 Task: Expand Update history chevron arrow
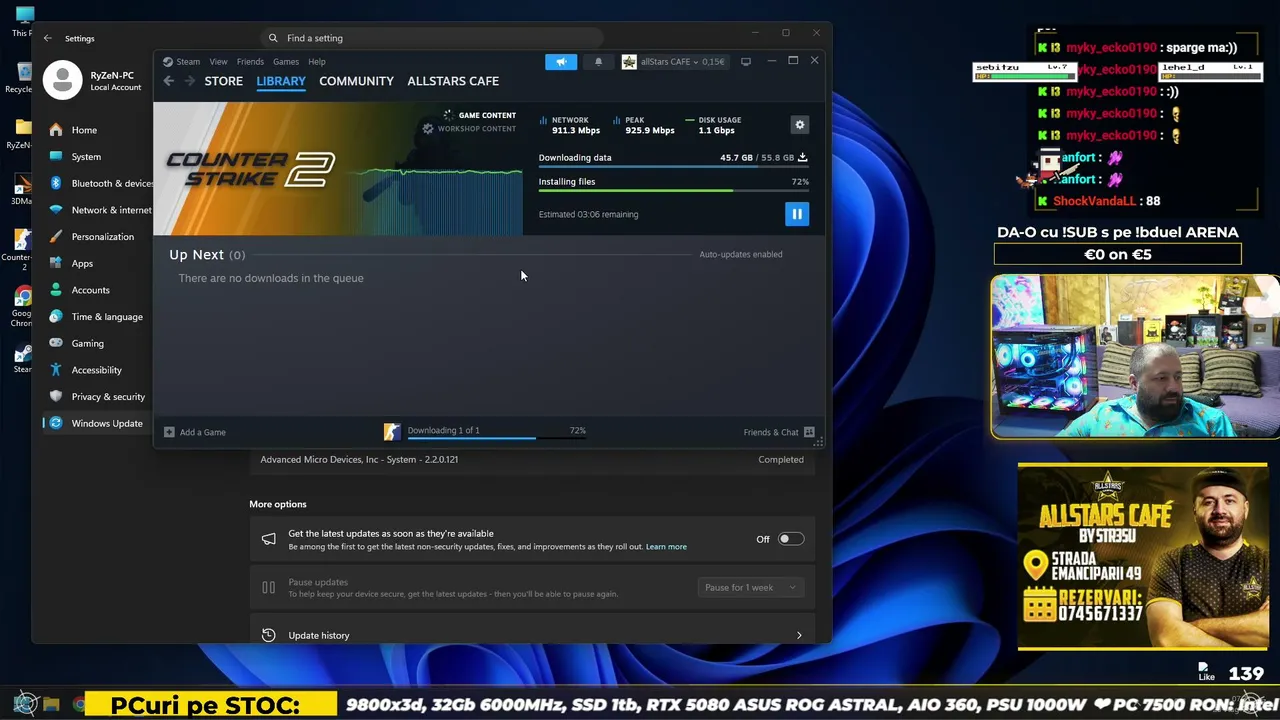click(799, 635)
